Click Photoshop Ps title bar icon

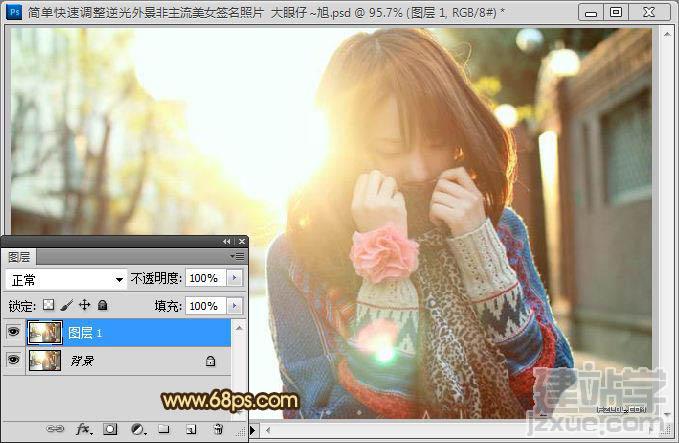point(14,12)
